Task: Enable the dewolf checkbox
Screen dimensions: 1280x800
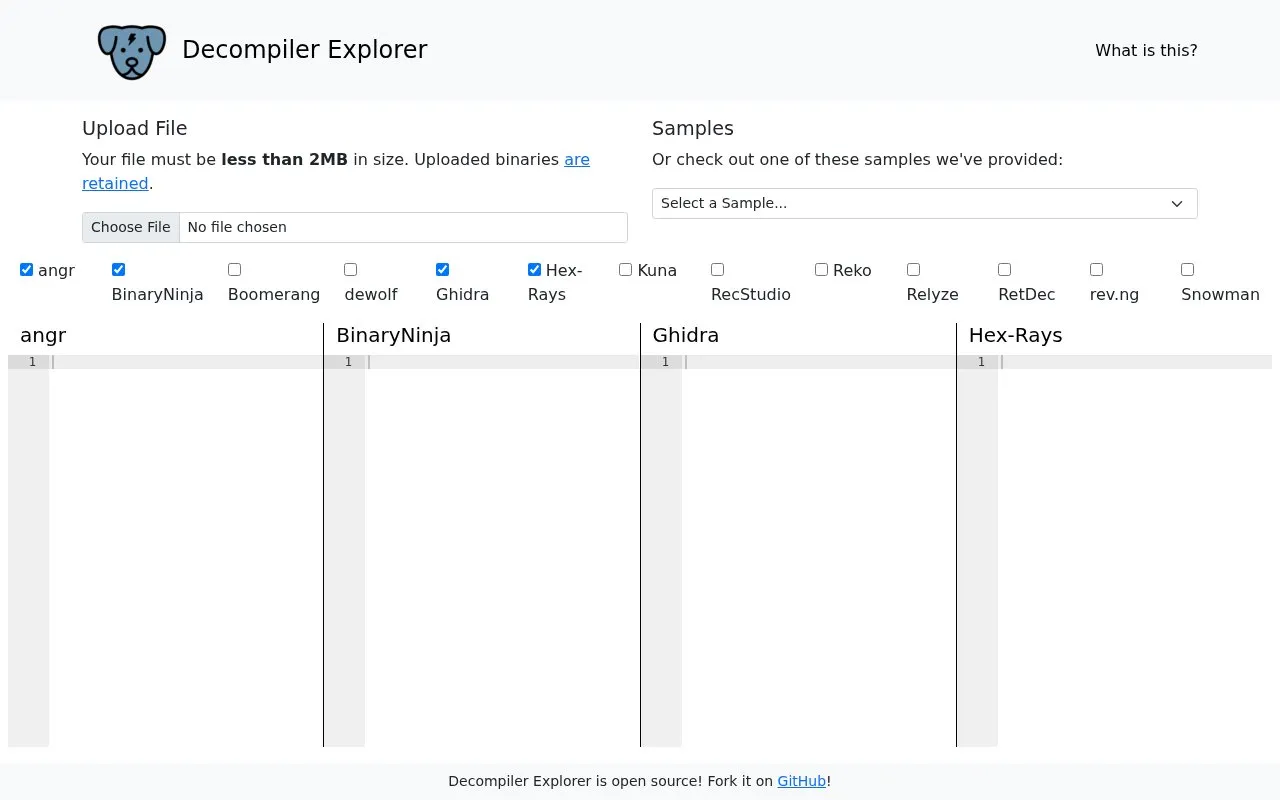Action: (350, 269)
